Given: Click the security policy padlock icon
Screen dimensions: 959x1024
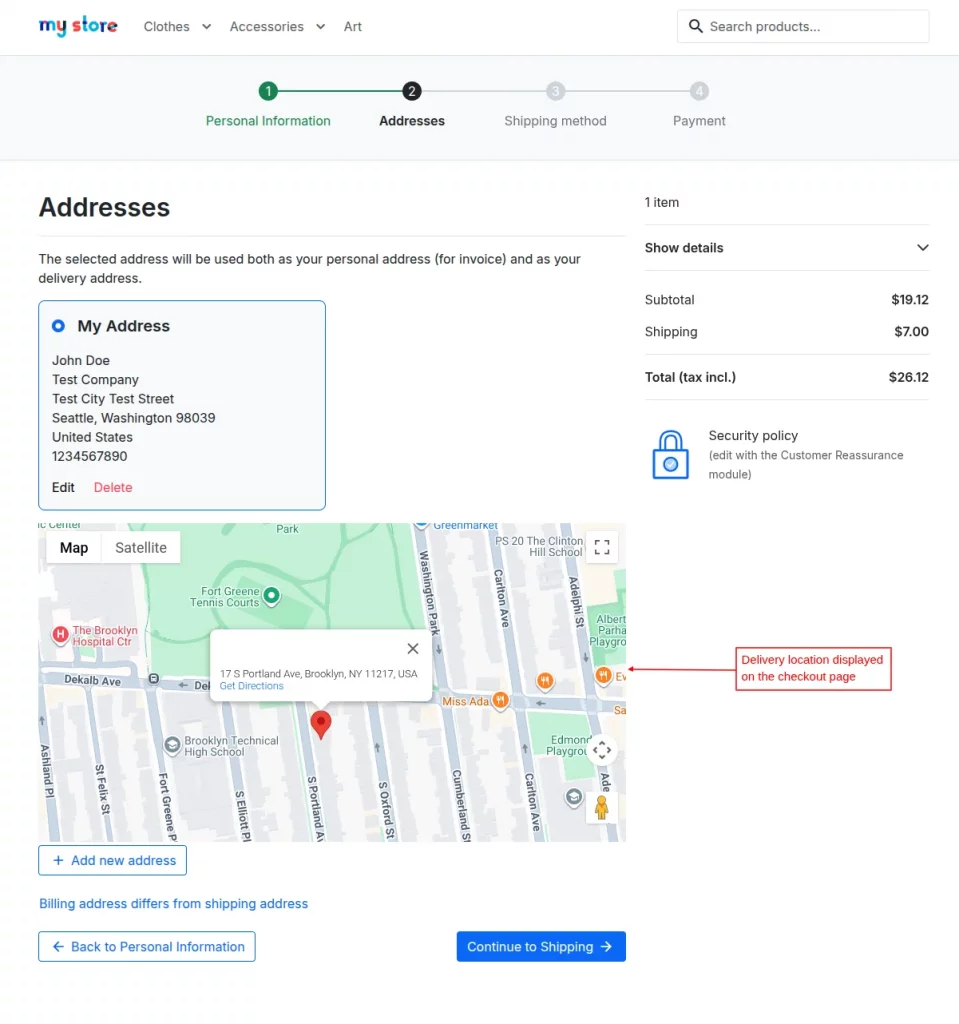Looking at the screenshot, I should (x=670, y=455).
